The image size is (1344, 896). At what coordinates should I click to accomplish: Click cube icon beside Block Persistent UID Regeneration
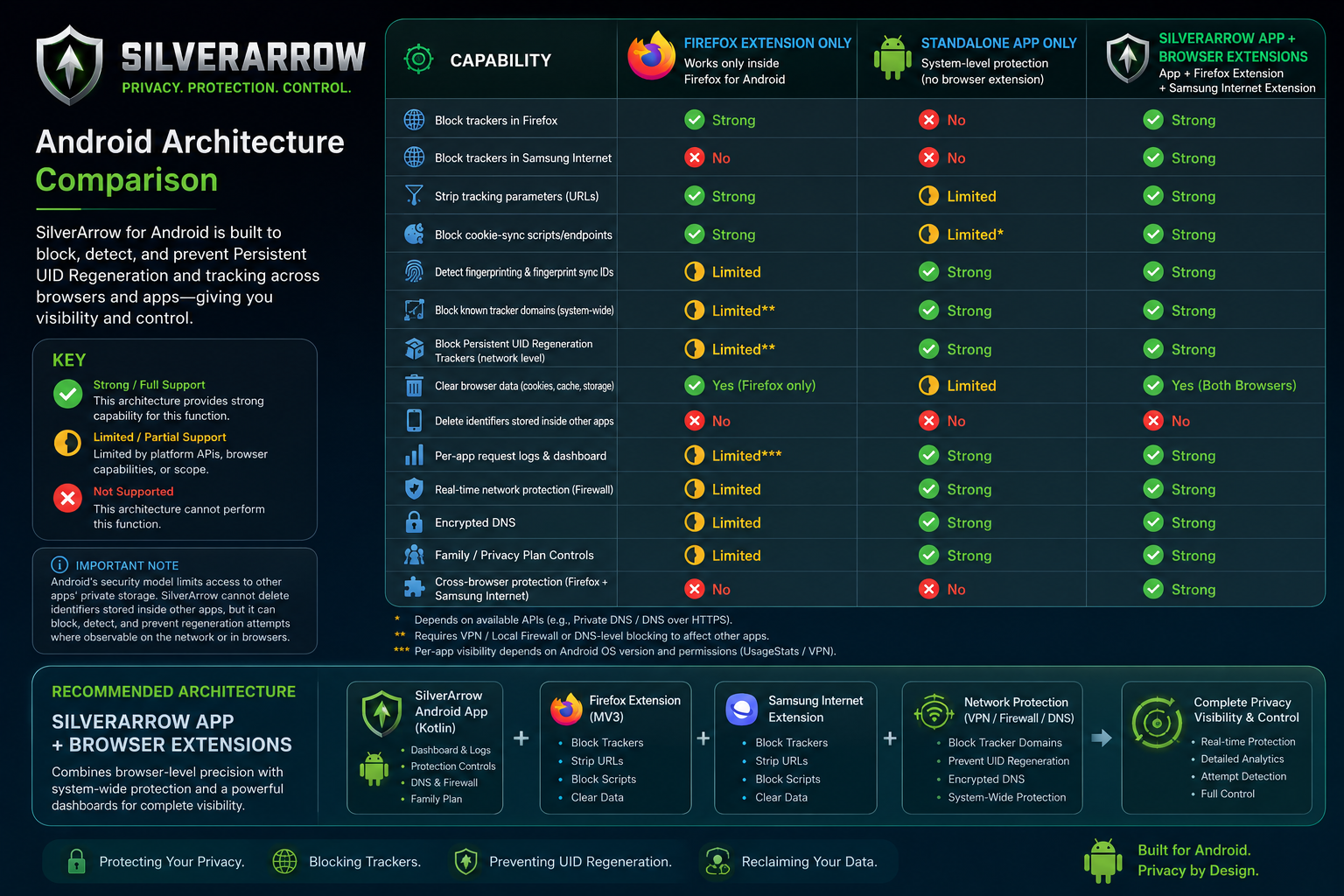tap(414, 348)
